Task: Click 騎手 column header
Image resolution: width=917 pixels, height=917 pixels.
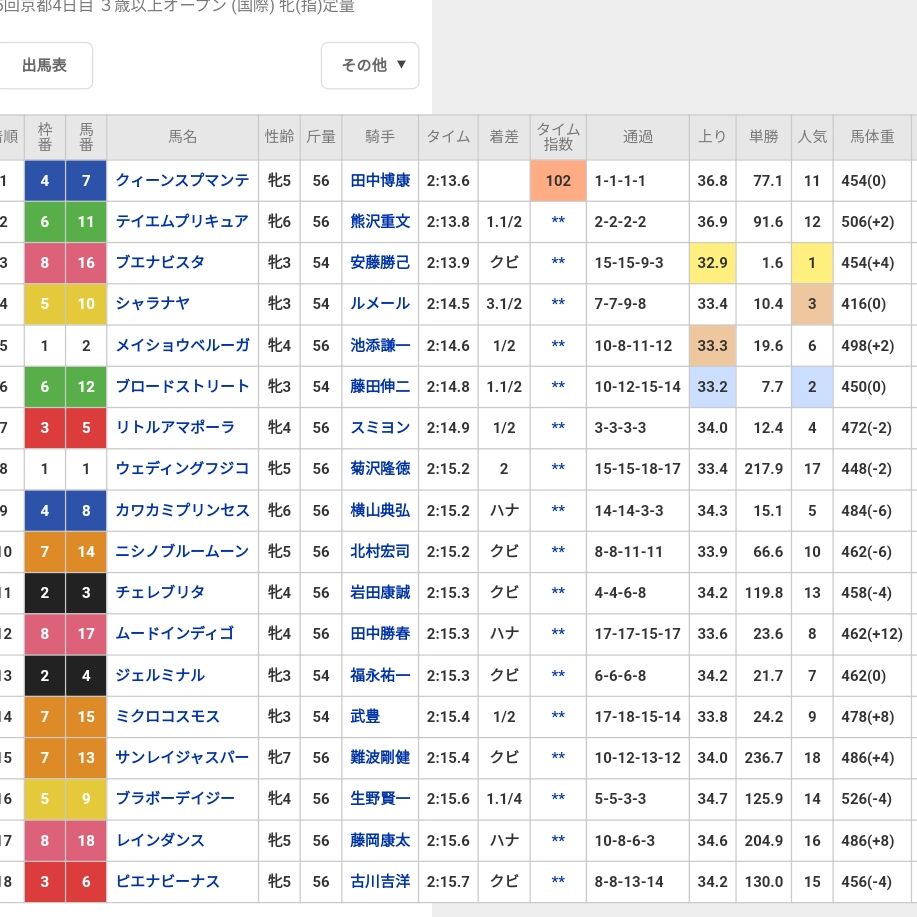Action: [380, 137]
